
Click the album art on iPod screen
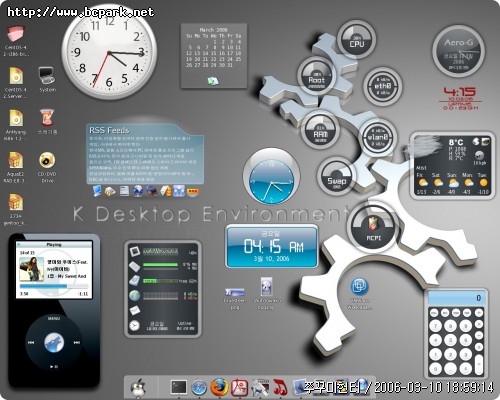click(32, 269)
